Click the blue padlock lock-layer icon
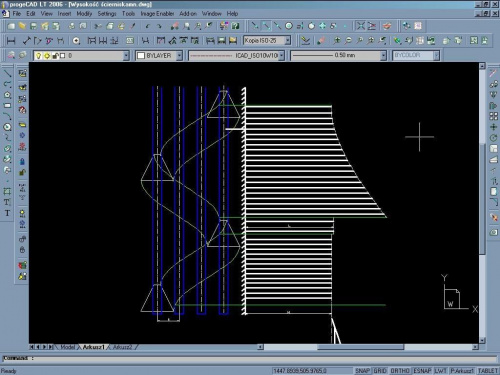 click(22, 162)
